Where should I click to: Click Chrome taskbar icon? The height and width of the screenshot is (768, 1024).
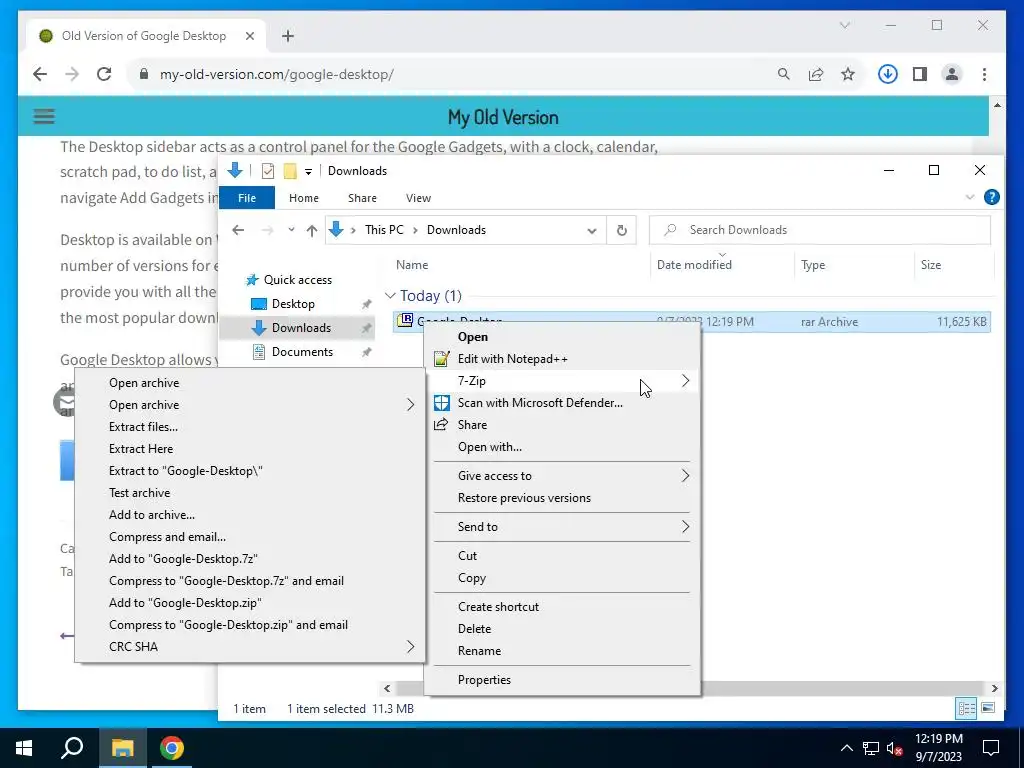(x=172, y=748)
